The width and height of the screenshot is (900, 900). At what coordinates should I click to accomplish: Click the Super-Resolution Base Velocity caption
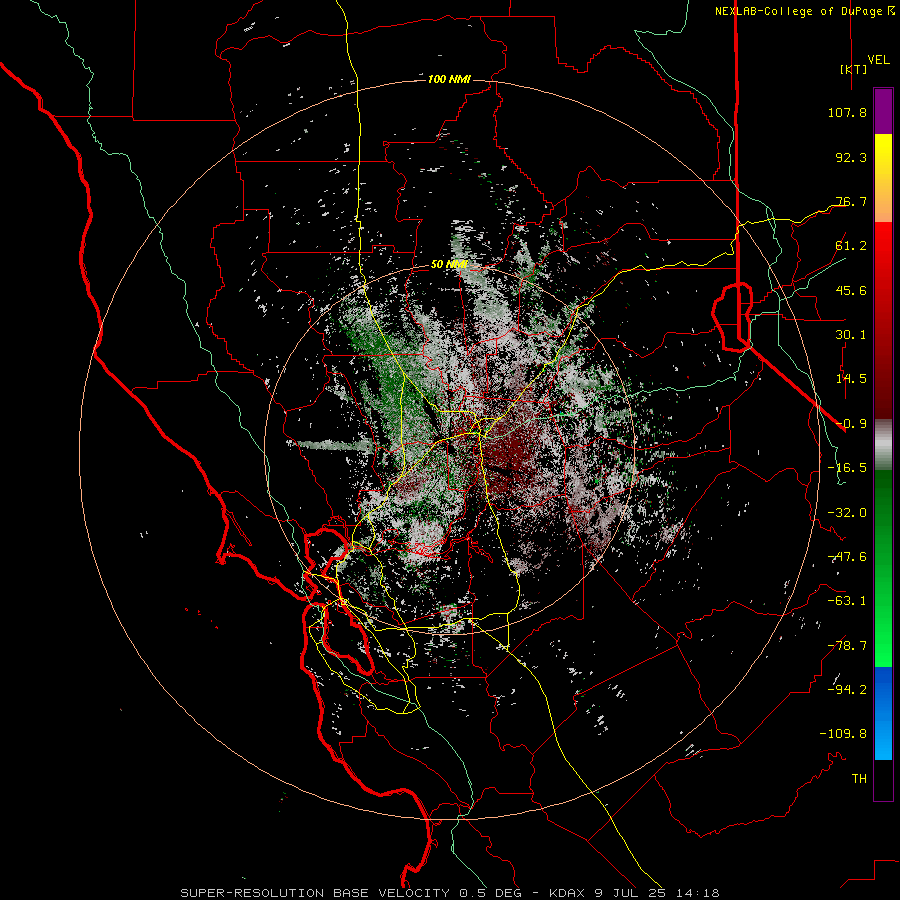pyautogui.click(x=450, y=893)
